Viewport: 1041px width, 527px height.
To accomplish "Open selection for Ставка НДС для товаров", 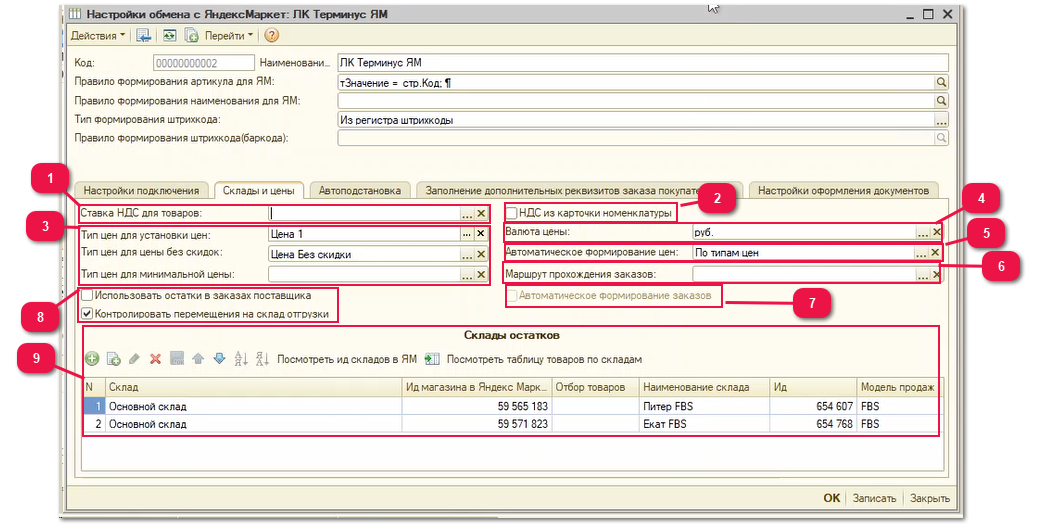I will click(467, 214).
